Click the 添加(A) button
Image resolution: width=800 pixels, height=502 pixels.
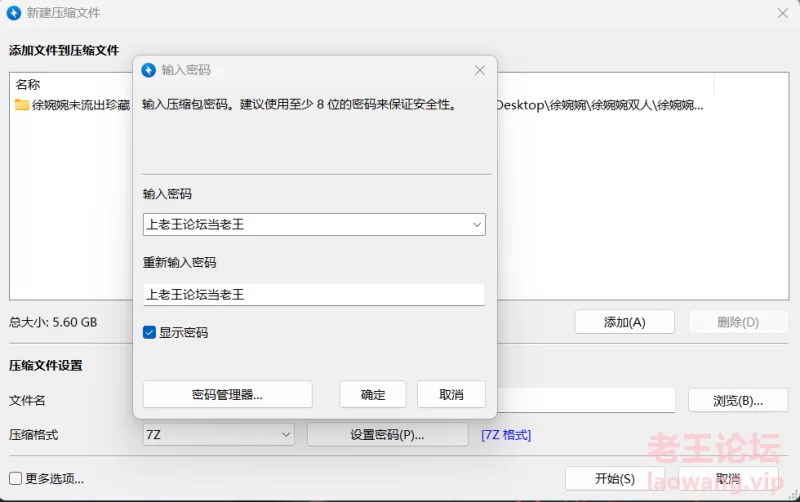point(624,322)
